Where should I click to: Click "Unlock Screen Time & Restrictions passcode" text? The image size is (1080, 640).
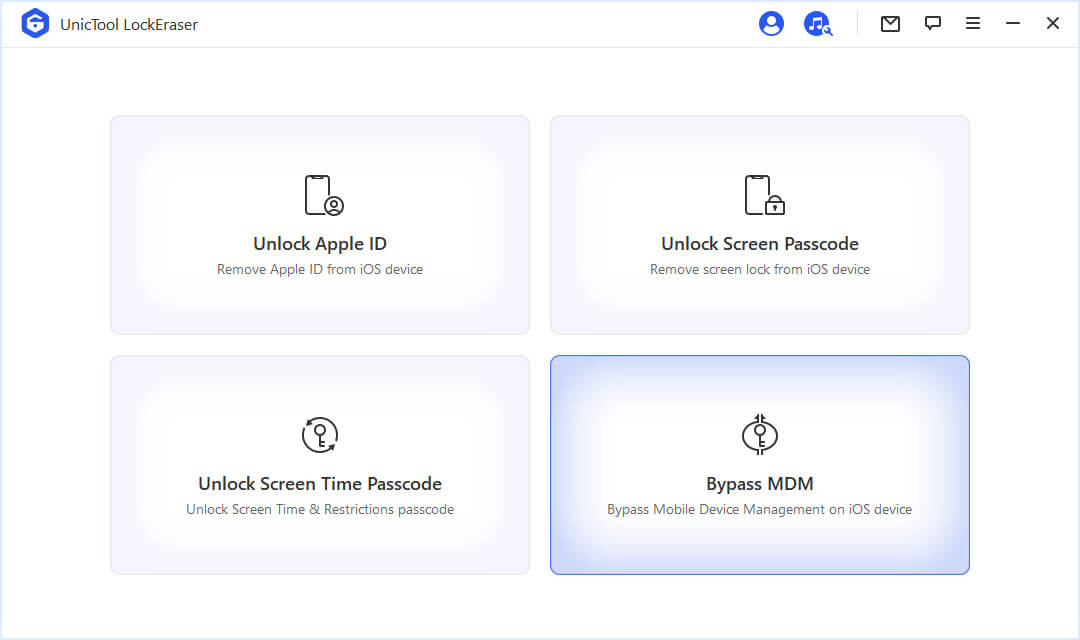point(320,510)
